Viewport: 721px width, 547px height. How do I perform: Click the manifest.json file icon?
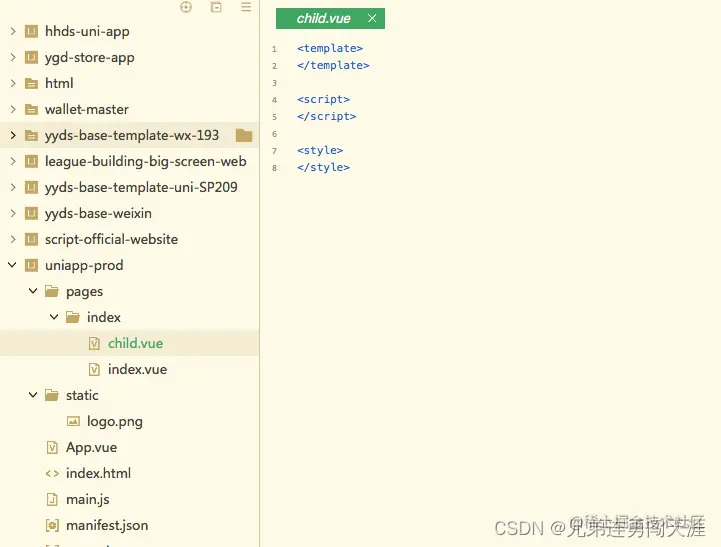pyautogui.click(x=52, y=525)
